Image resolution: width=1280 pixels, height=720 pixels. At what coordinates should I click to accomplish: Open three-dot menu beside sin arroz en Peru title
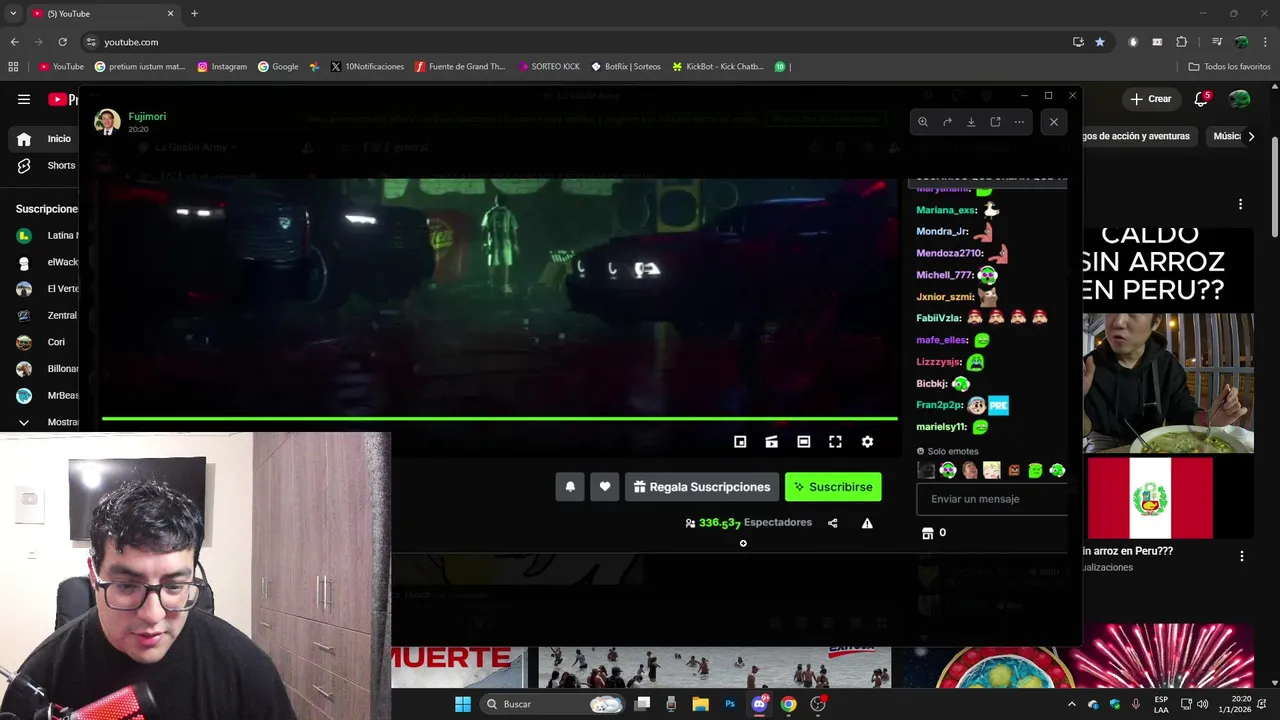[x=1241, y=556]
